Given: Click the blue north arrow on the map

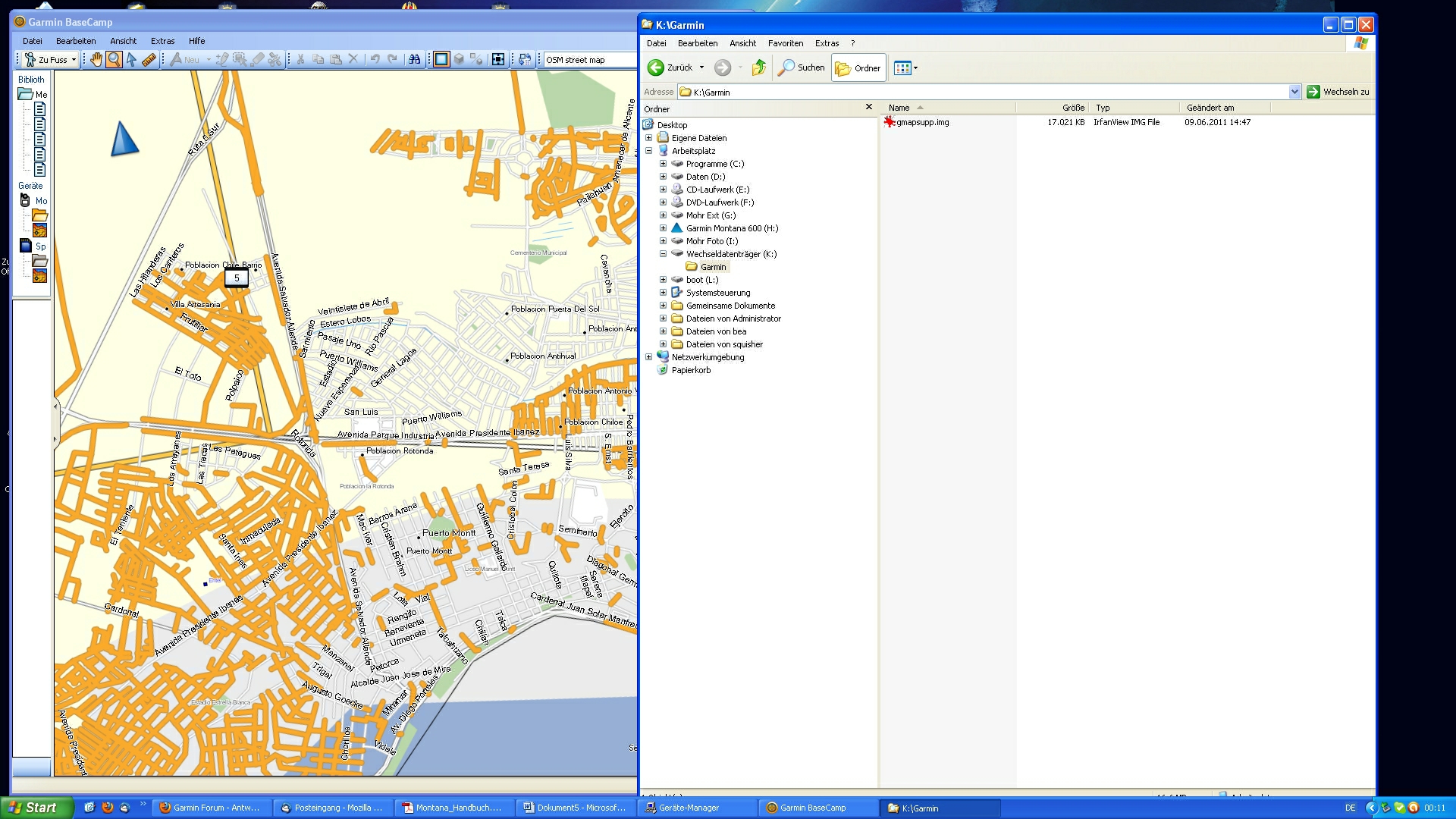Looking at the screenshot, I should pos(124,139).
